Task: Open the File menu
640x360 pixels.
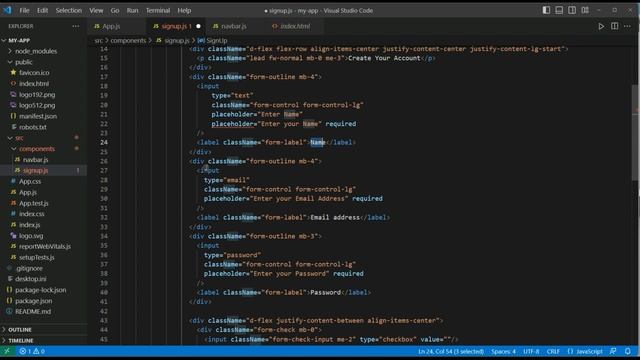Action: 24,11
